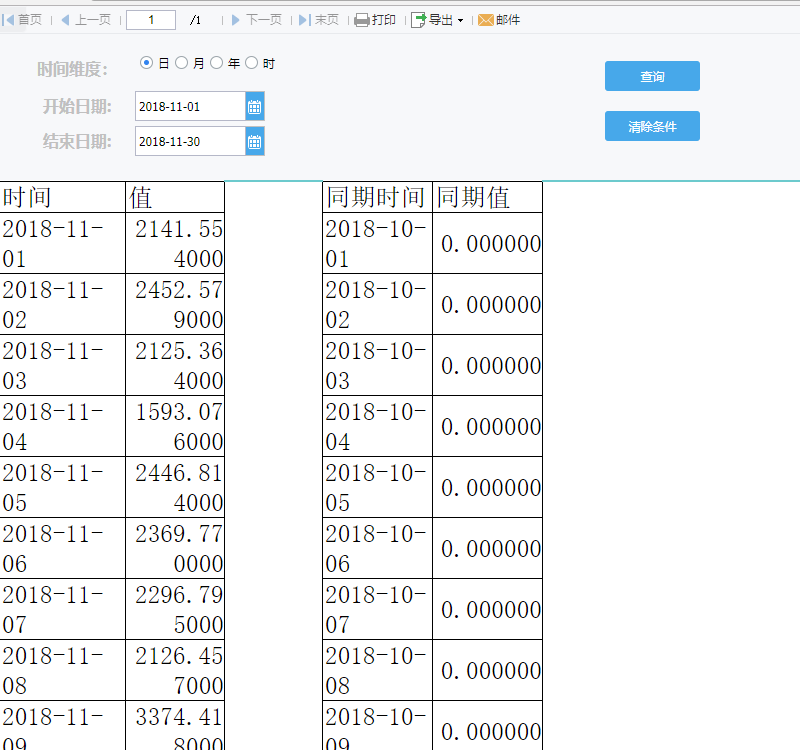
Task: Click the 清除条件 clear button
Action: click(x=652, y=126)
